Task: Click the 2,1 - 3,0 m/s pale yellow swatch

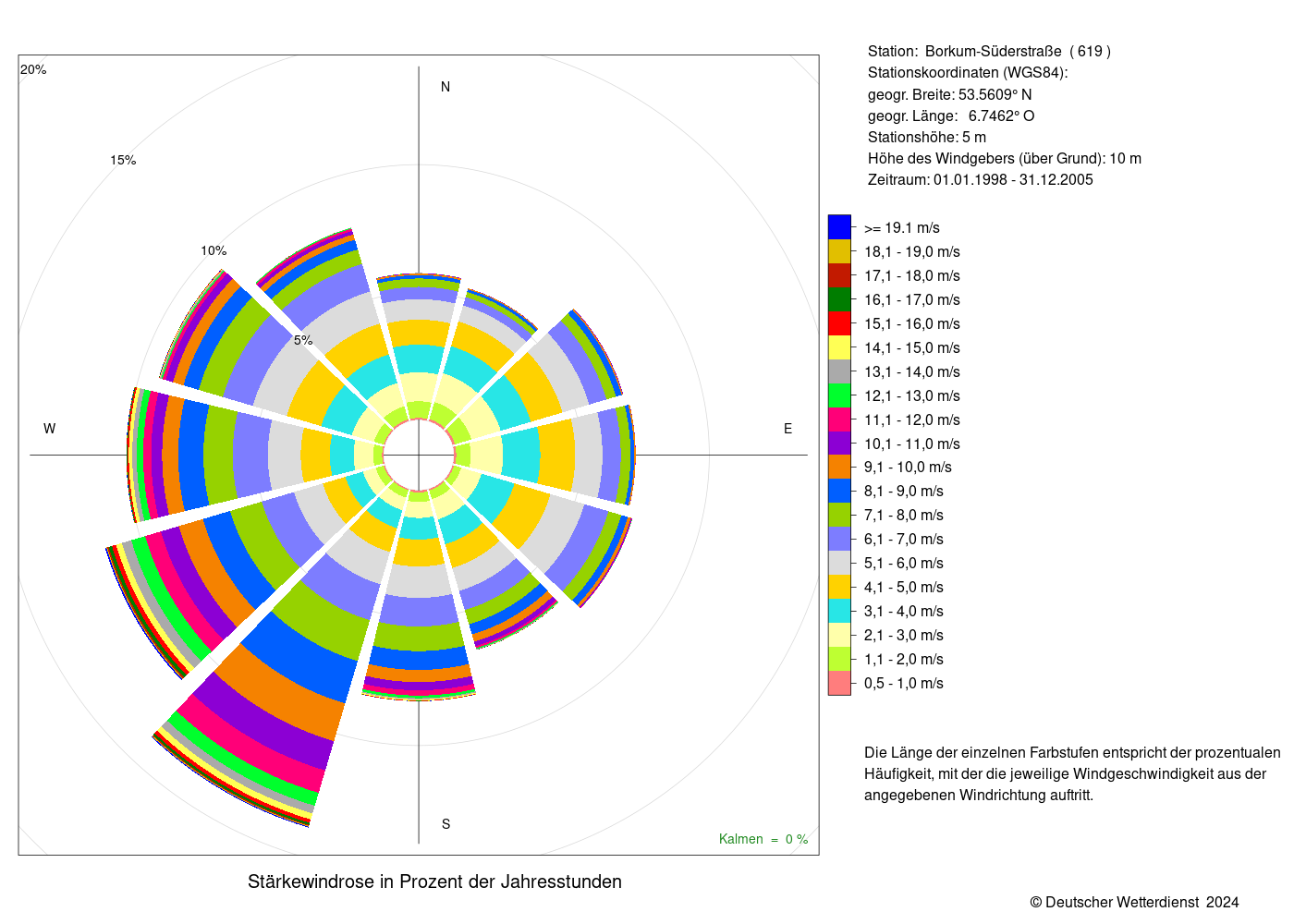Action: 839,635
